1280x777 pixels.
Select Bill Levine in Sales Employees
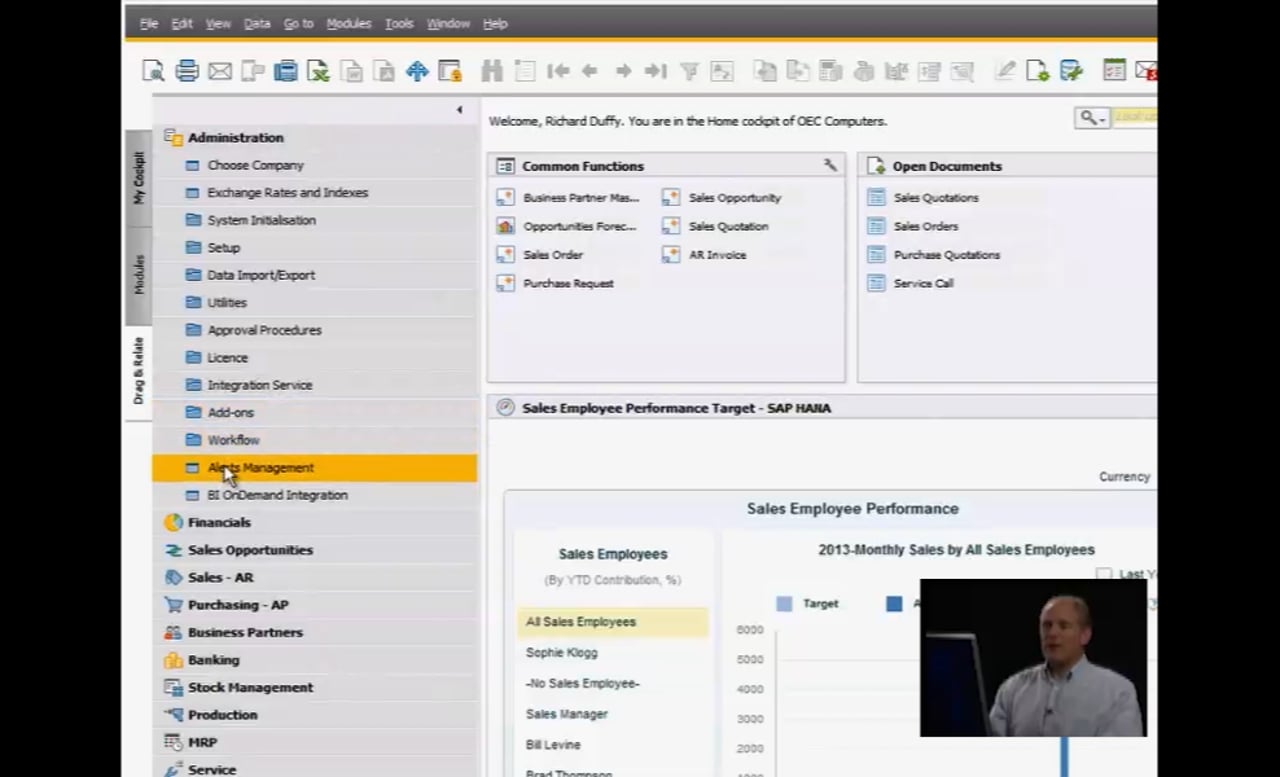pos(553,745)
